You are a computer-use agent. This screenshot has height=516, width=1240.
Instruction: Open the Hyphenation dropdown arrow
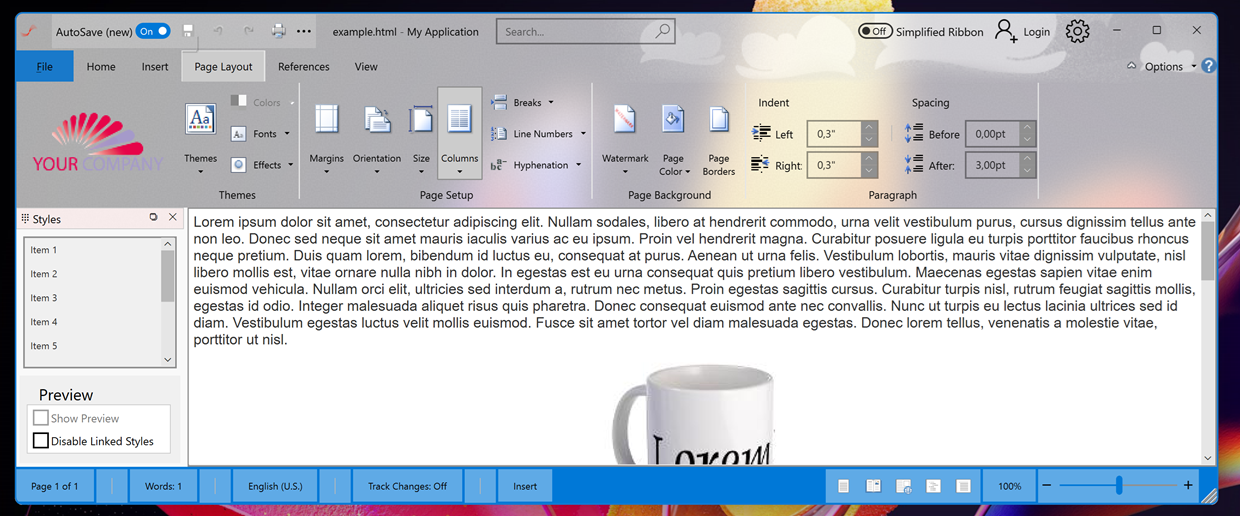tap(578, 165)
